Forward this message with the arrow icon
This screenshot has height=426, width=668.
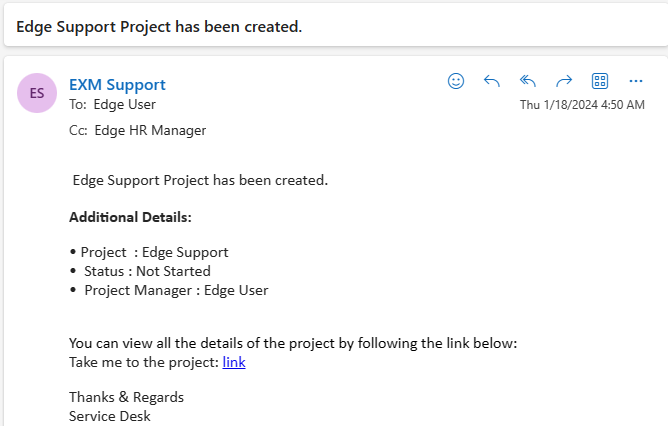tap(564, 81)
